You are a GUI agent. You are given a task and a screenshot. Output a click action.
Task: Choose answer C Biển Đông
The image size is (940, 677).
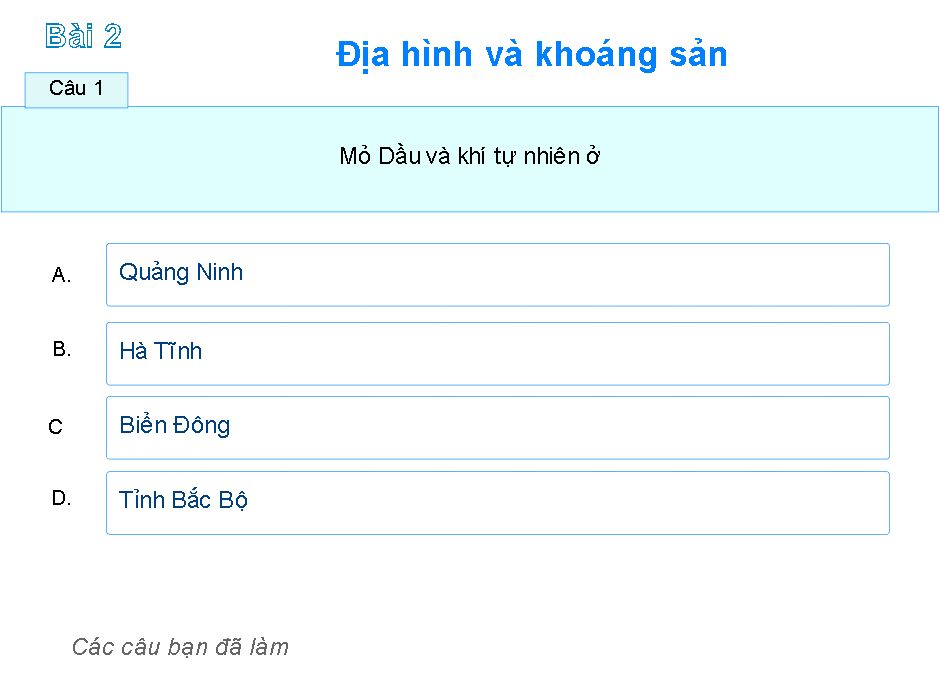[x=497, y=427]
